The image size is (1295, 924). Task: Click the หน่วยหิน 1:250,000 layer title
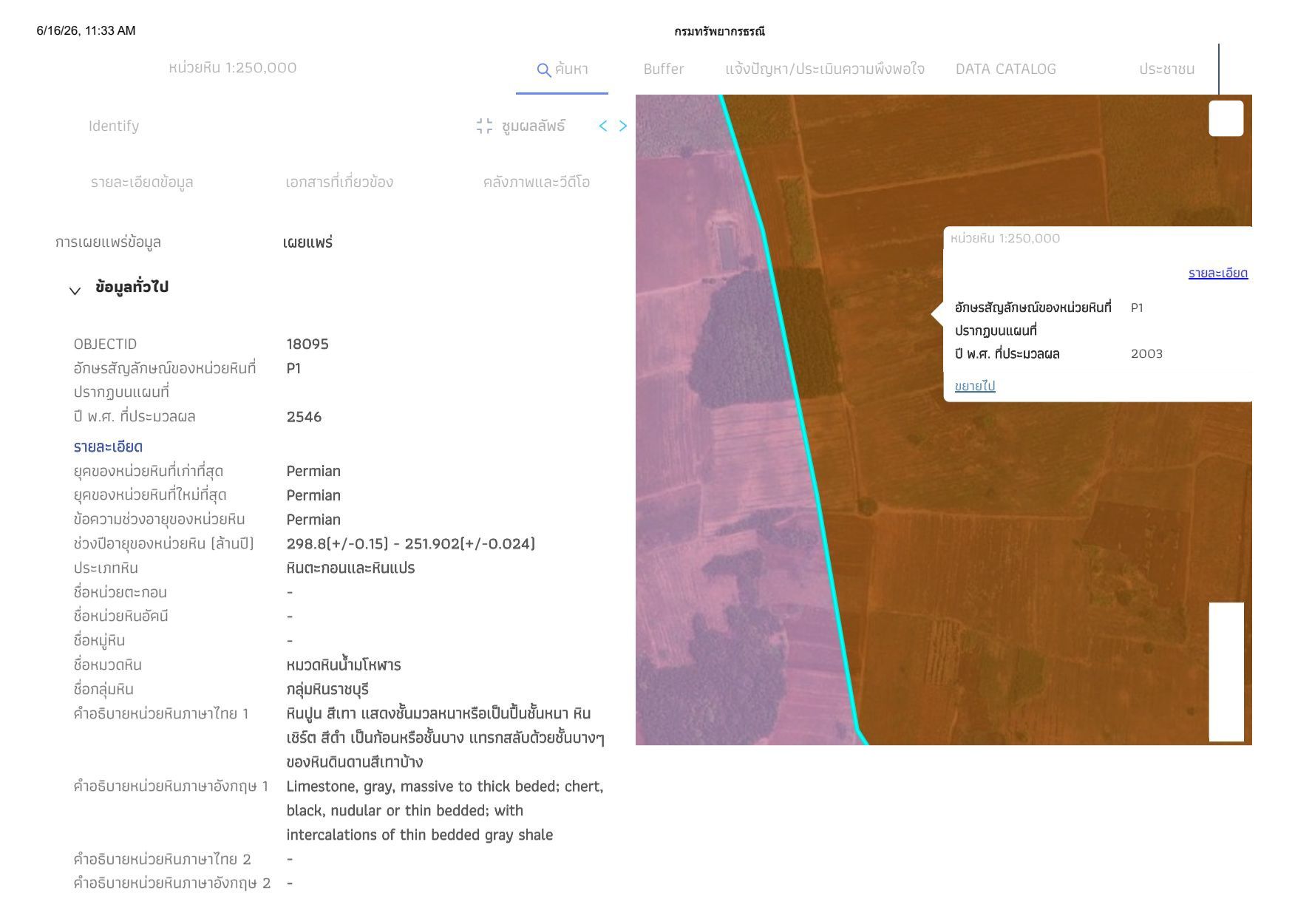pos(232,67)
